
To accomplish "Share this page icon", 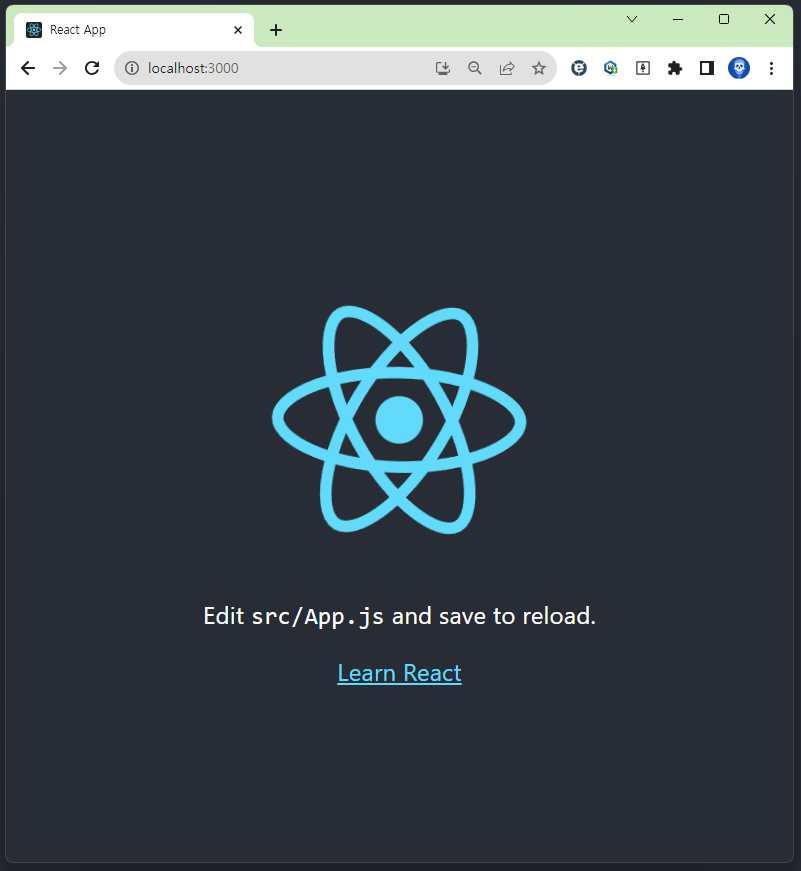I will coord(507,68).
